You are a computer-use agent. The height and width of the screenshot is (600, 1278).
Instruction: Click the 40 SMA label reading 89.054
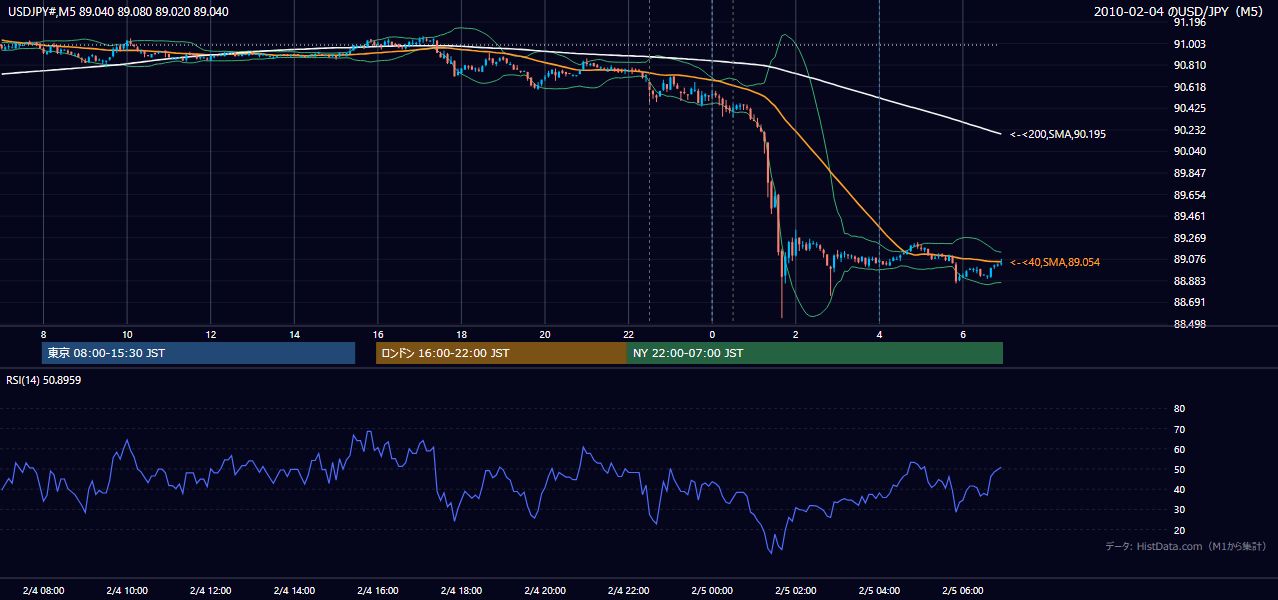pyautogui.click(x=1054, y=262)
